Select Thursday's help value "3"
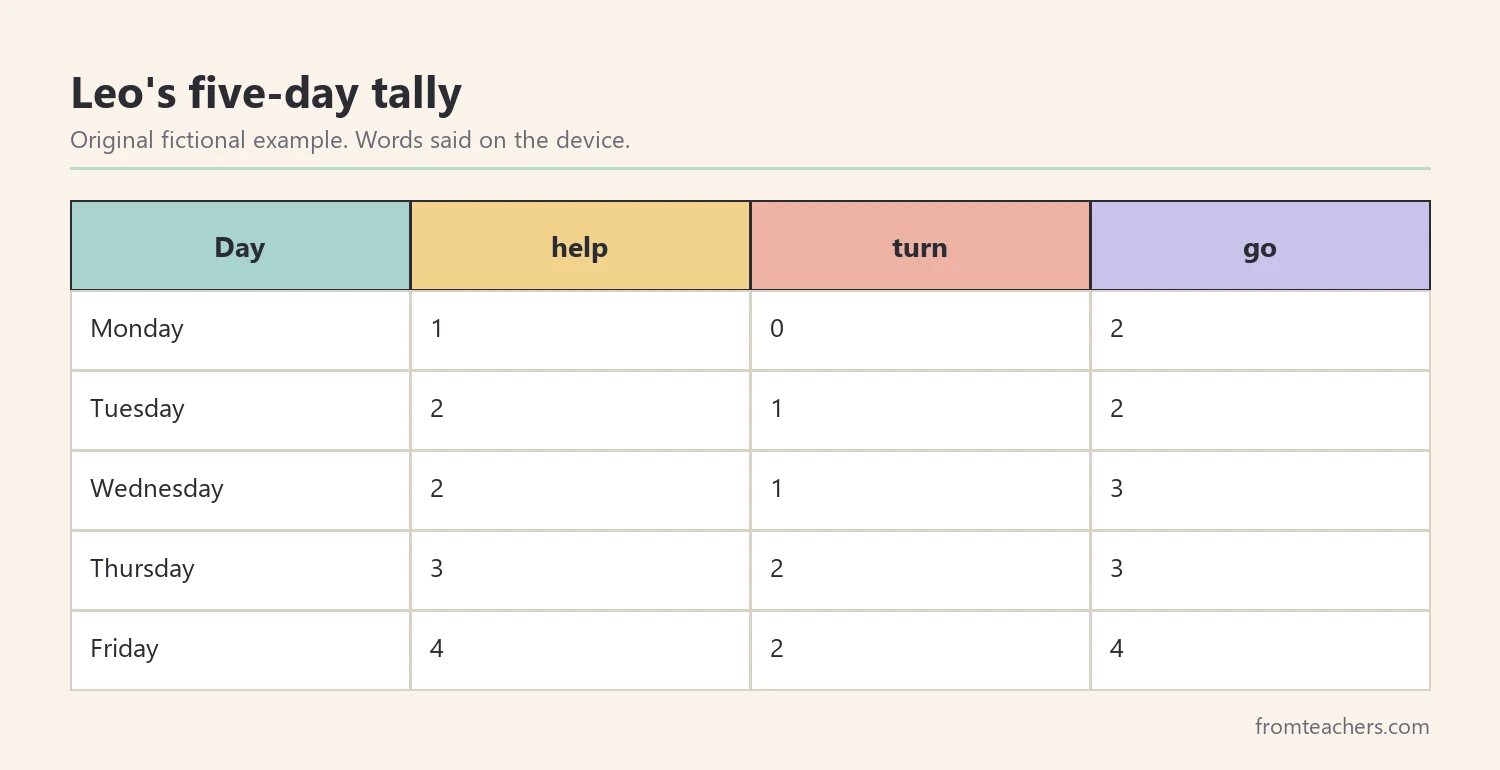Screen dimensions: 1500x770 click(437, 569)
